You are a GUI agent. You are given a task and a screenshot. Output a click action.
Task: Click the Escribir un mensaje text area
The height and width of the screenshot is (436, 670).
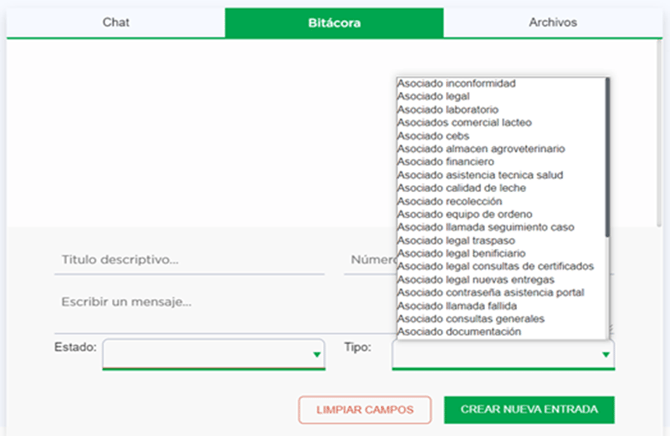coord(200,301)
